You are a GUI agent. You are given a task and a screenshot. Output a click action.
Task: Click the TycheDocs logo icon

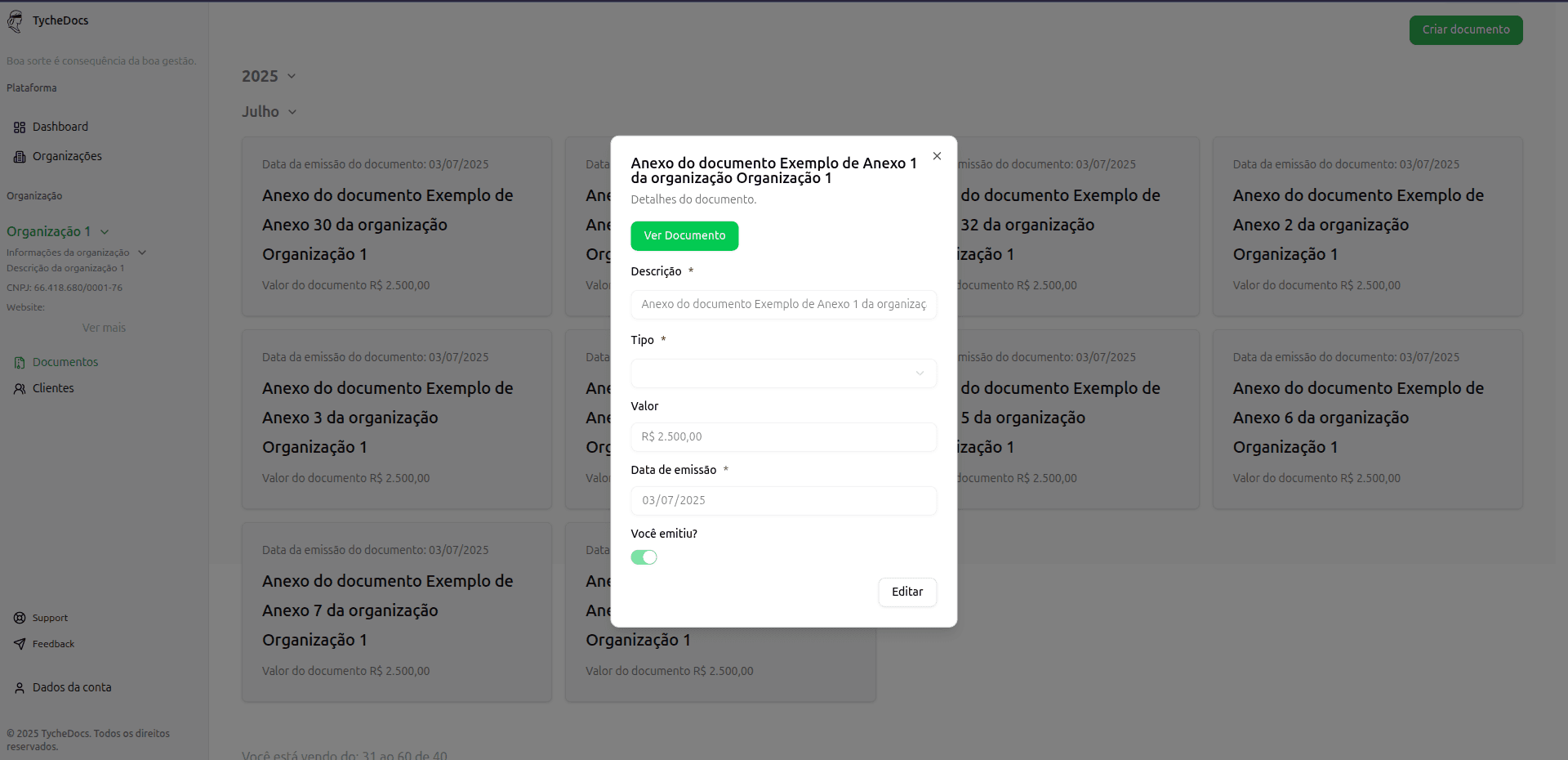click(x=15, y=22)
